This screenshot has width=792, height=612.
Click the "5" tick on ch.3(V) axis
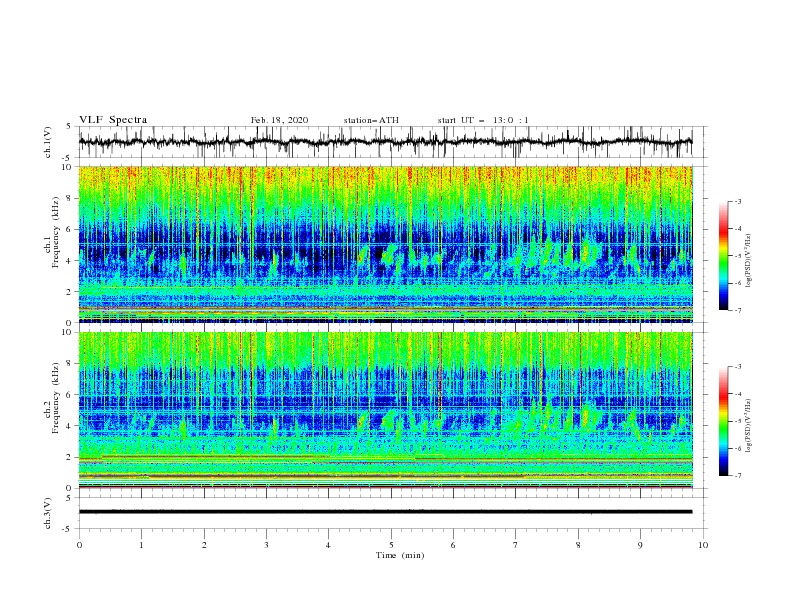coord(70,498)
